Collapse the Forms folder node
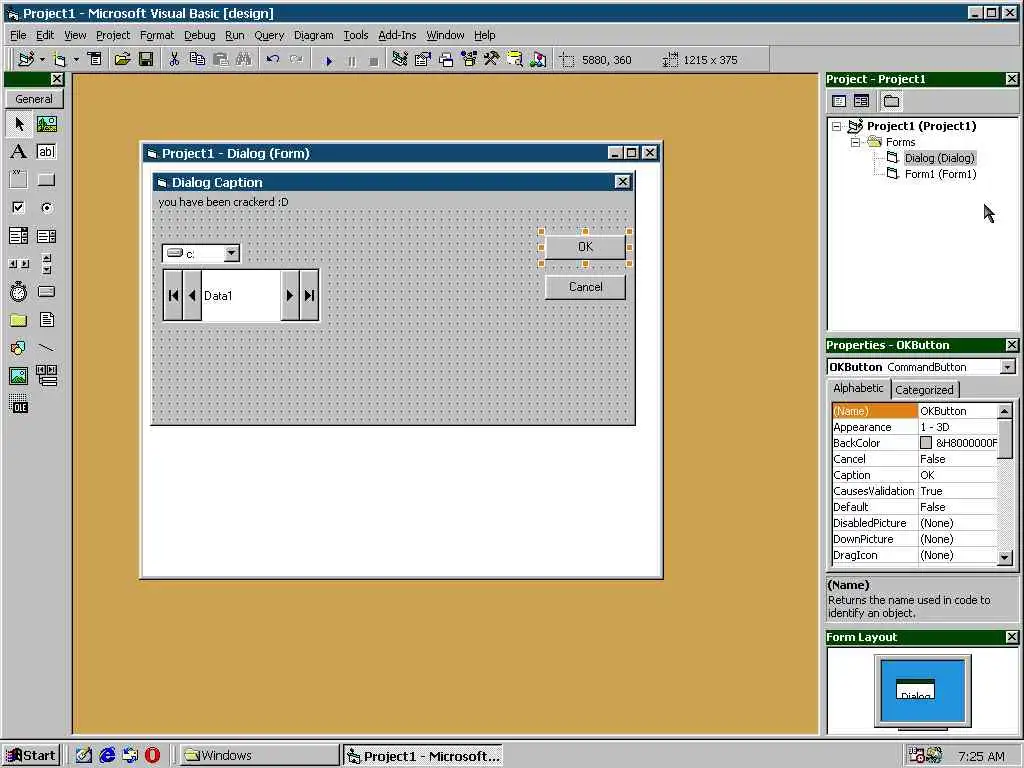 (x=856, y=142)
